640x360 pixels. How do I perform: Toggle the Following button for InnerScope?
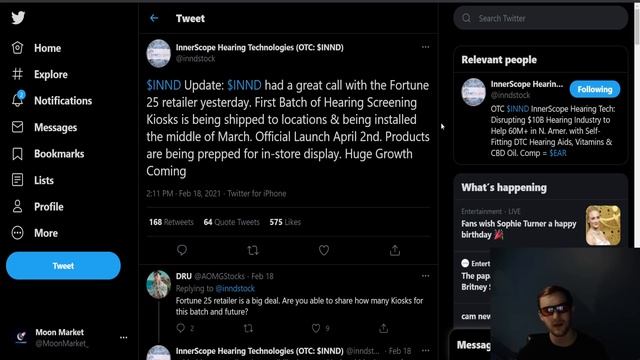(595, 89)
